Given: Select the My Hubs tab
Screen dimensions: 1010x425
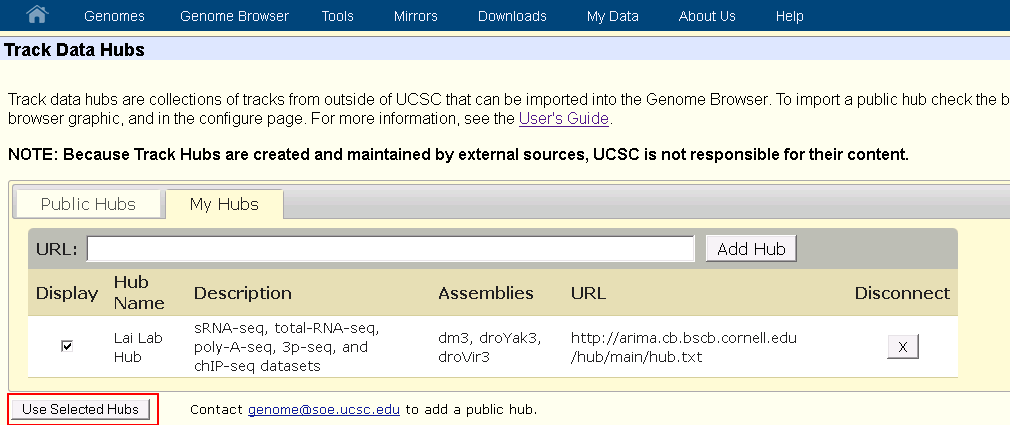Looking at the screenshot, I should tap(224, 204).
